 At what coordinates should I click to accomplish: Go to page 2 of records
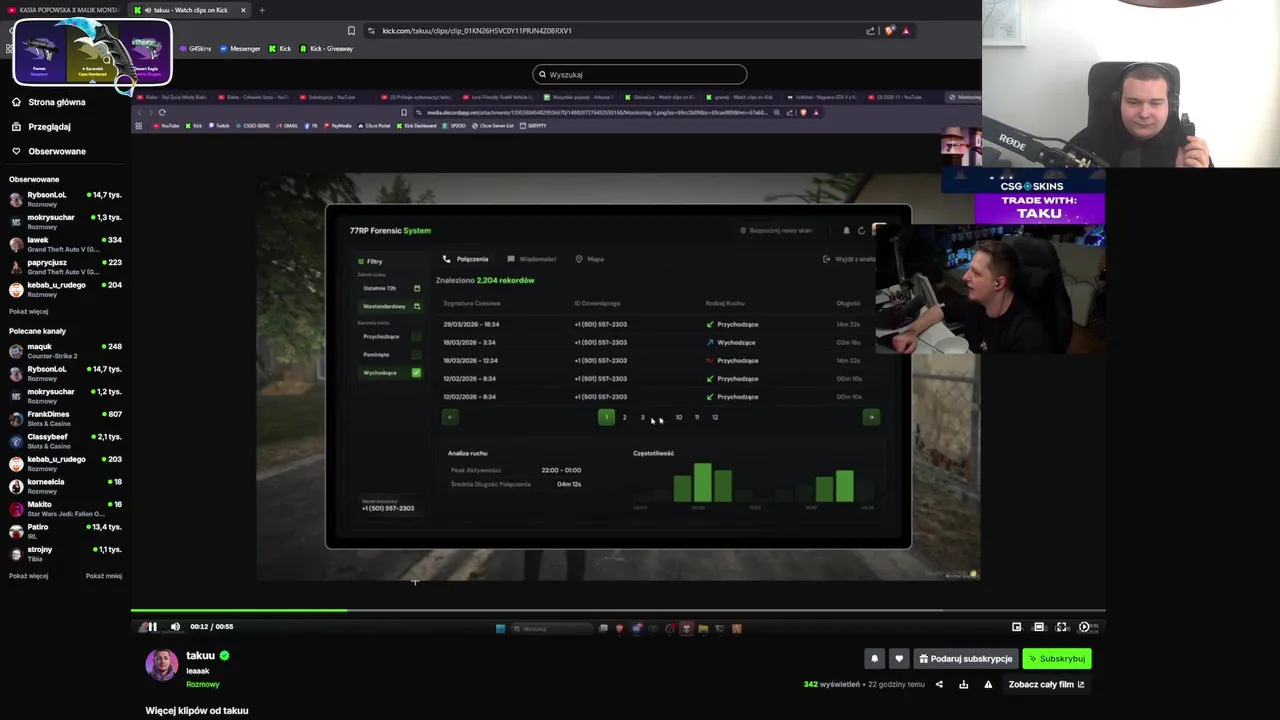tap(624, 417)
